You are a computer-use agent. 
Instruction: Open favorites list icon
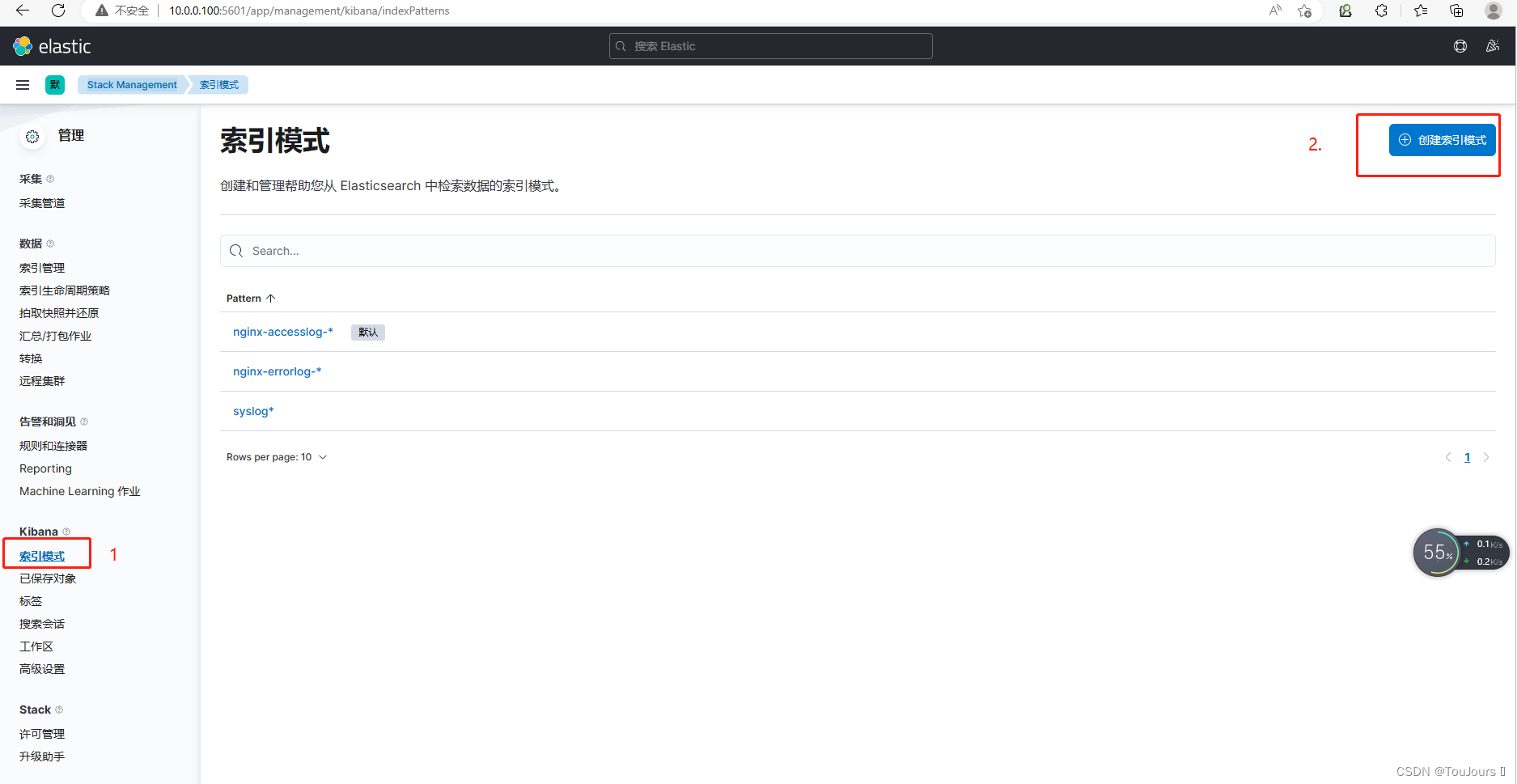(x=1421, y=11)
